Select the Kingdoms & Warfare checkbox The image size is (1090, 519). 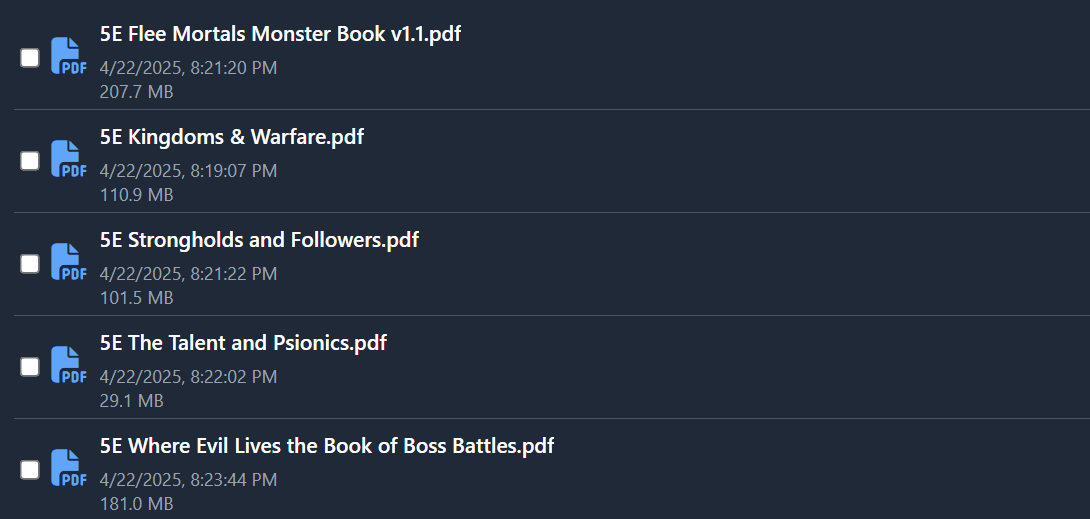(30, 160)
